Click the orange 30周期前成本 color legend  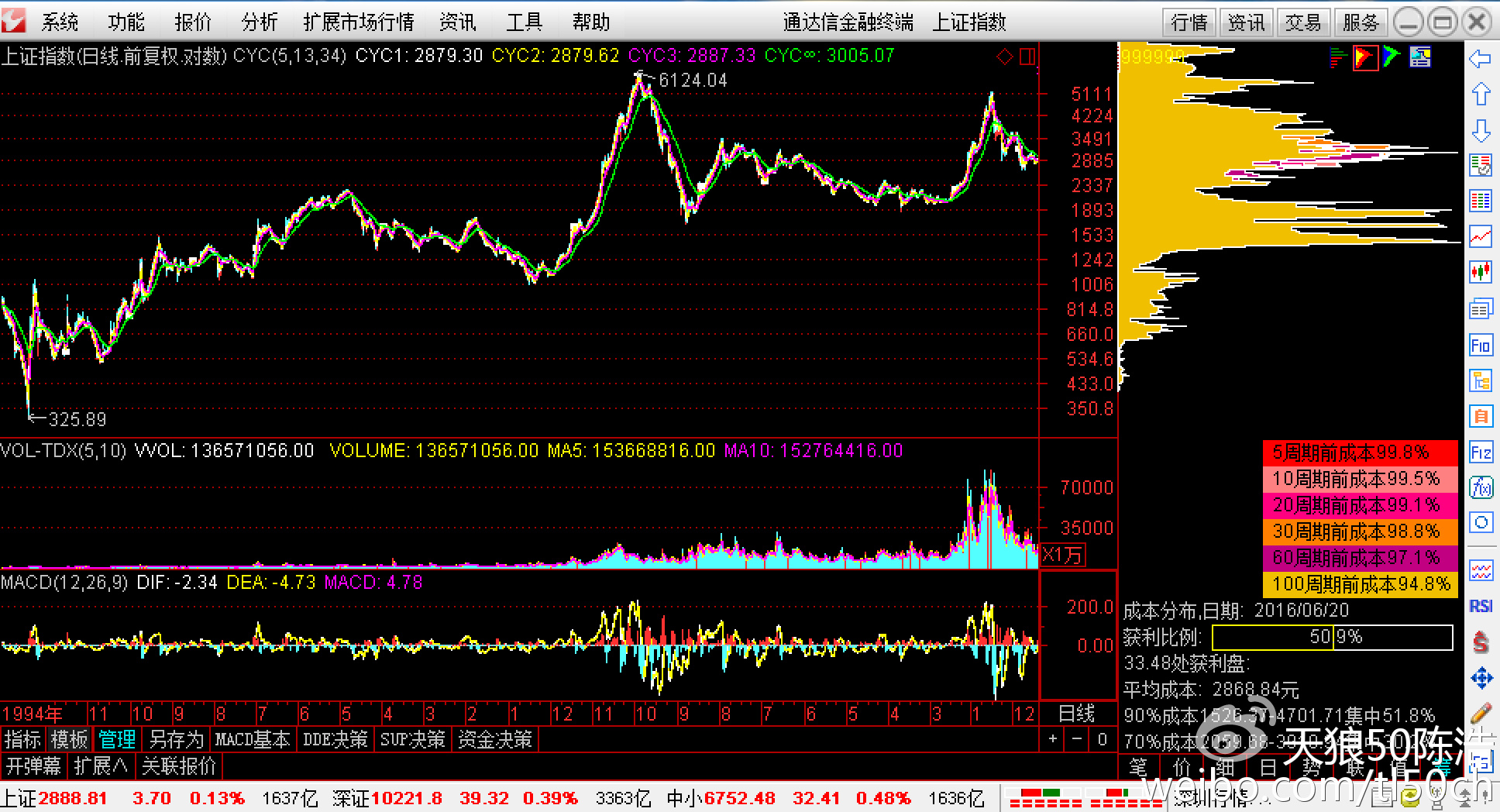(x=1359, y=532)
